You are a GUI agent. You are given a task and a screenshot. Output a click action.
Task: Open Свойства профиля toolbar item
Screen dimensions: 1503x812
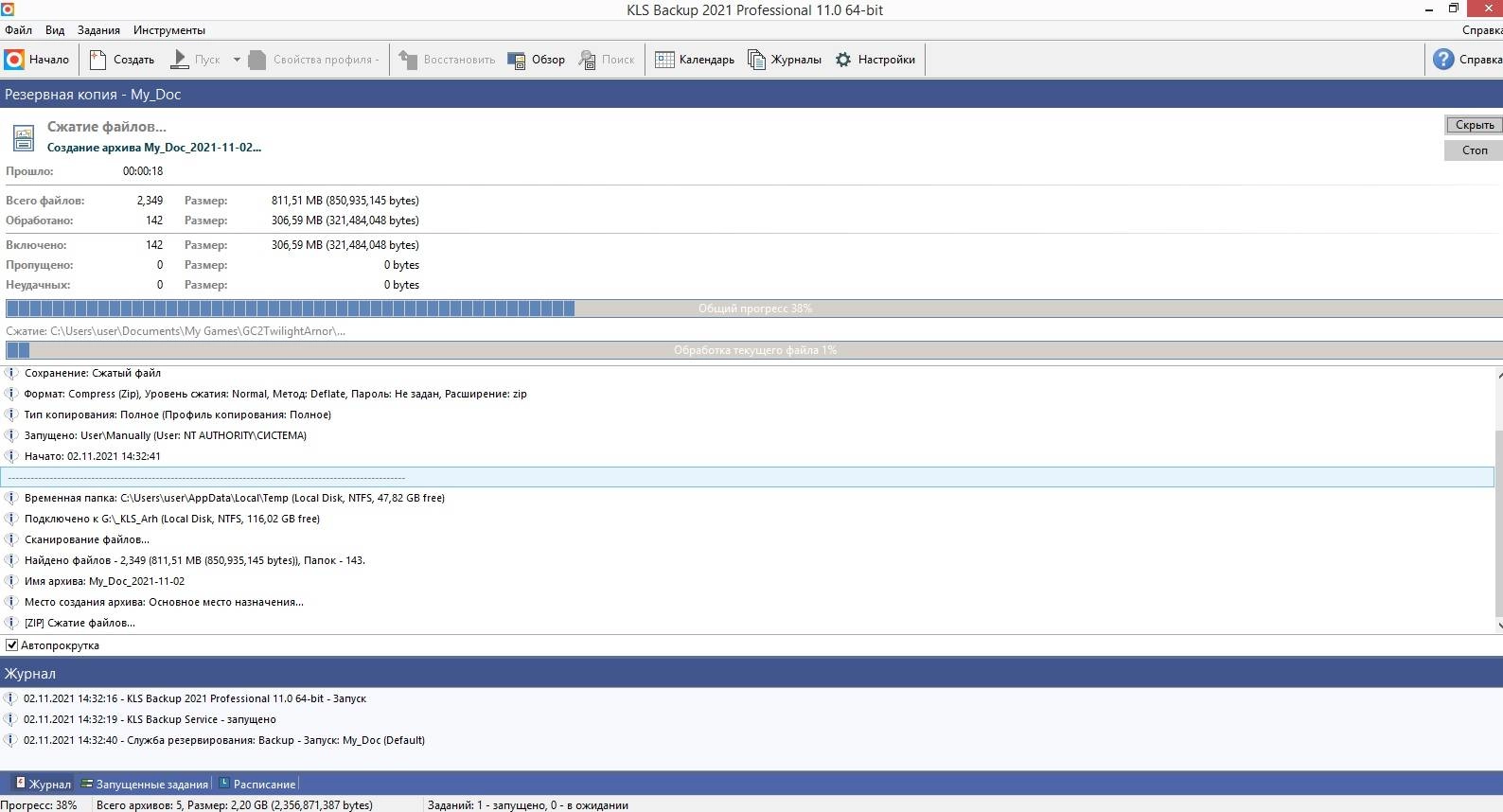(x=313, y=60)
